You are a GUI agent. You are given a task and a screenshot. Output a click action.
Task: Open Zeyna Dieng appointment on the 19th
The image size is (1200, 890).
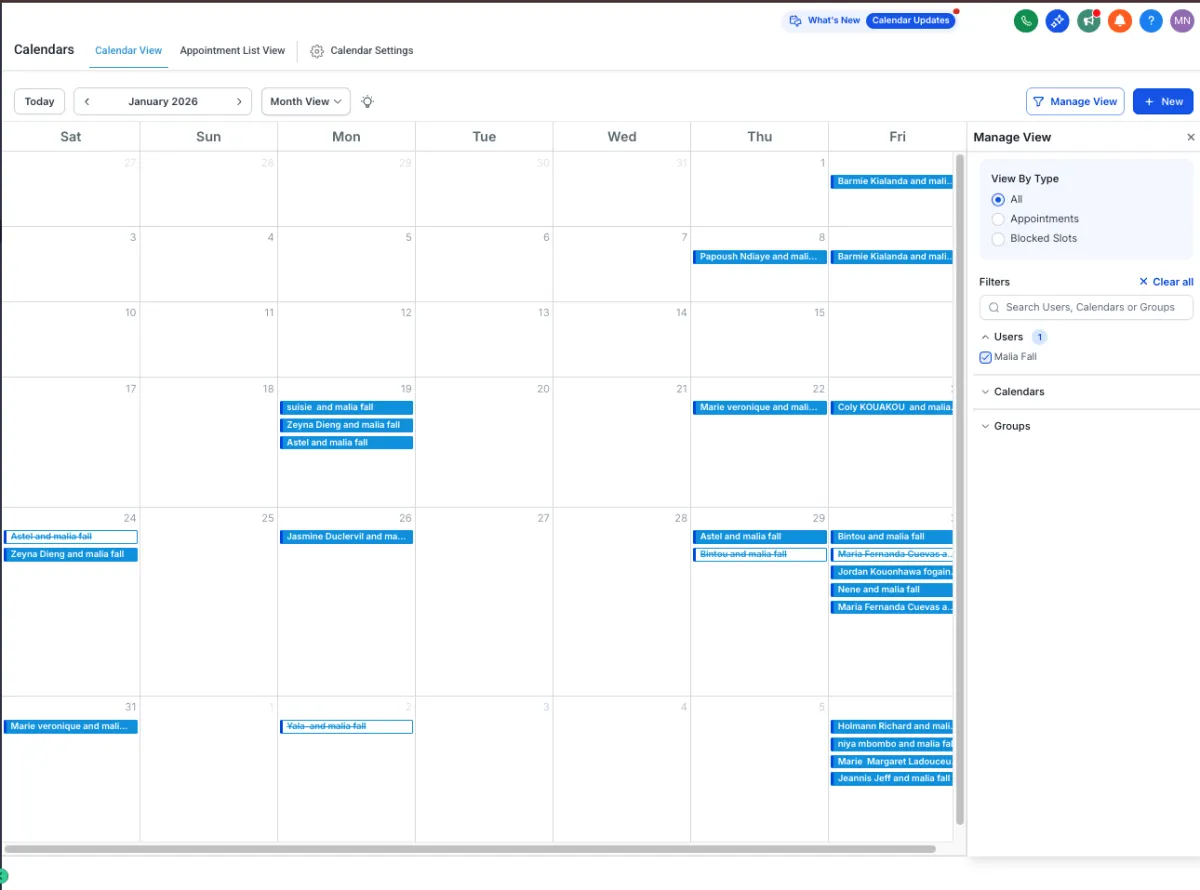[x=346, y=425]
